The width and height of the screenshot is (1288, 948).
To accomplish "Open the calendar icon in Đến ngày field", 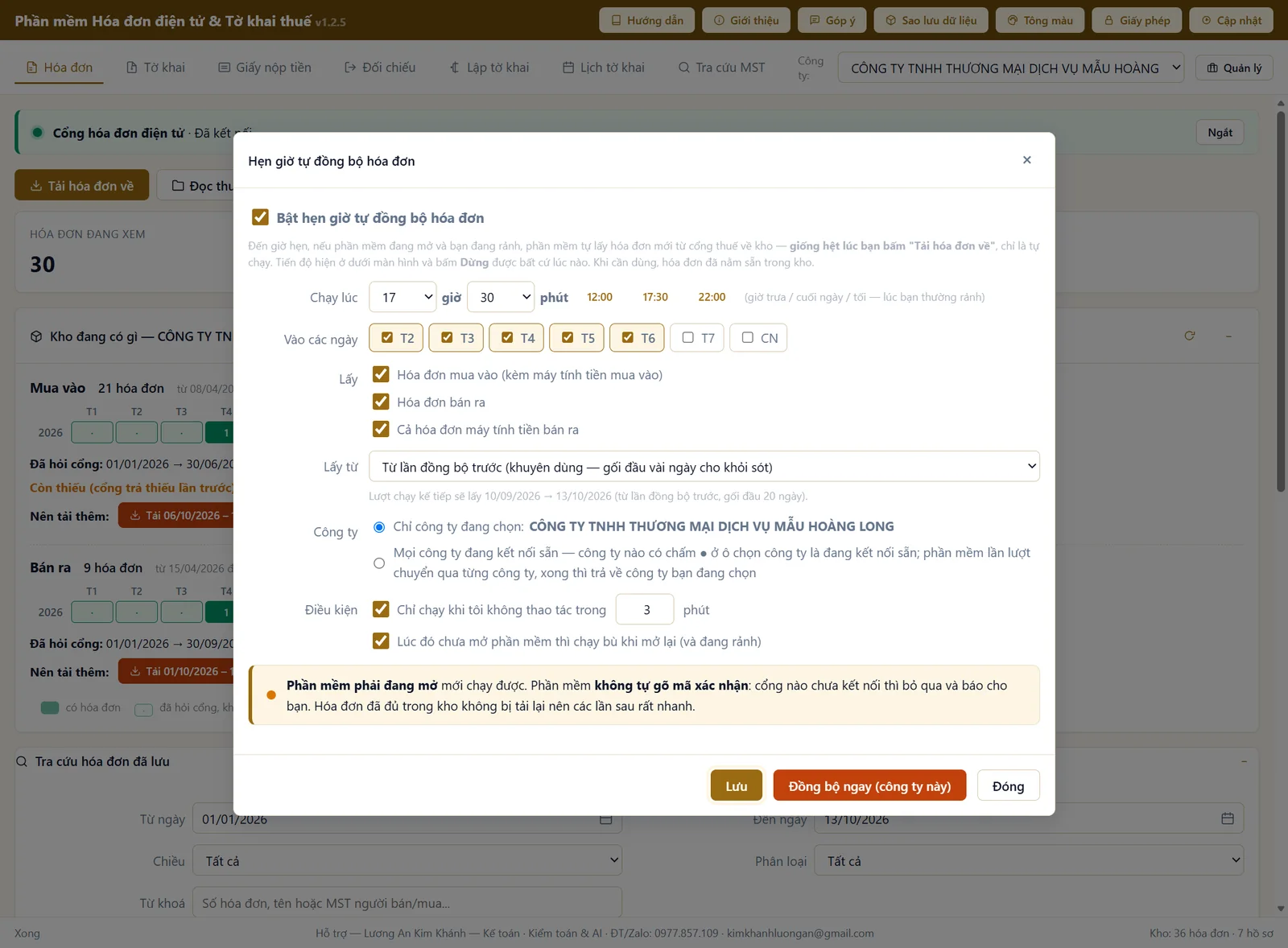I will [x=1227, y=818].
